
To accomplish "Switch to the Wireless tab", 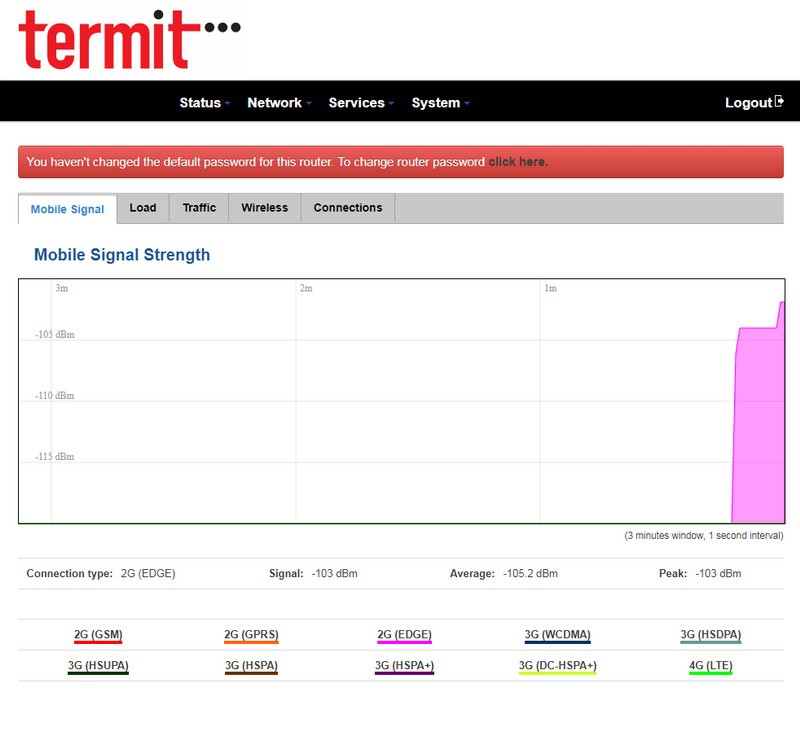I will [x=264, y=208].
